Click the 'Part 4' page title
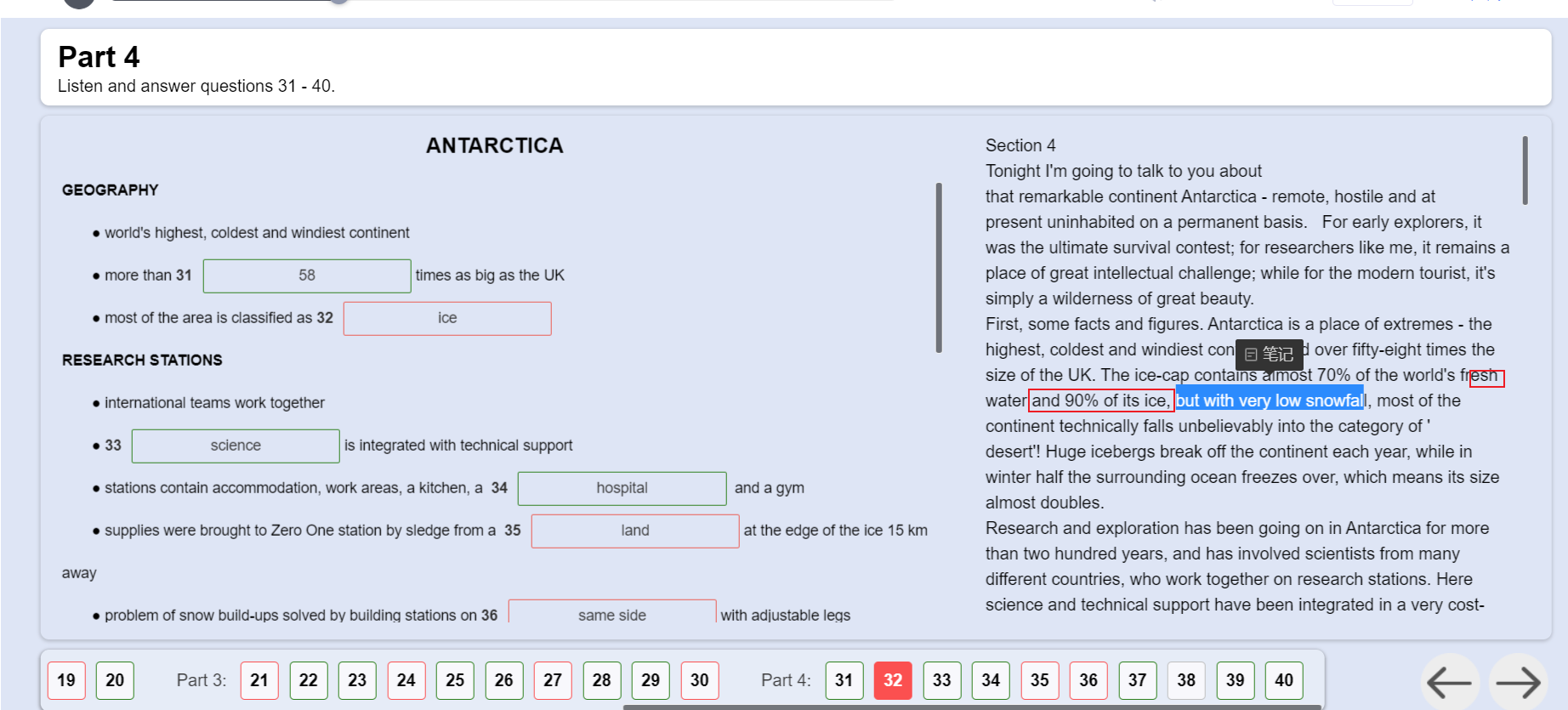Viewport: 1568px width, 710px height. click(x=99, y=57)
